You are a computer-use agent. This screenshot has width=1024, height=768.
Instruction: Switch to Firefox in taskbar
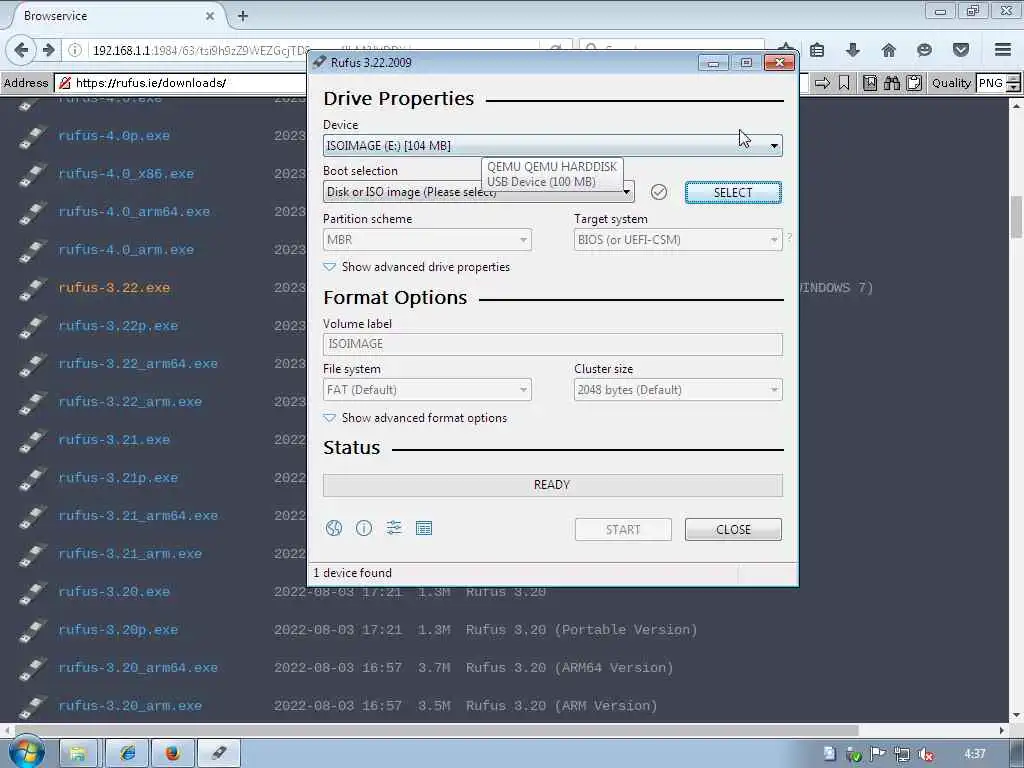pyautogui.click(x=172, y=754)
